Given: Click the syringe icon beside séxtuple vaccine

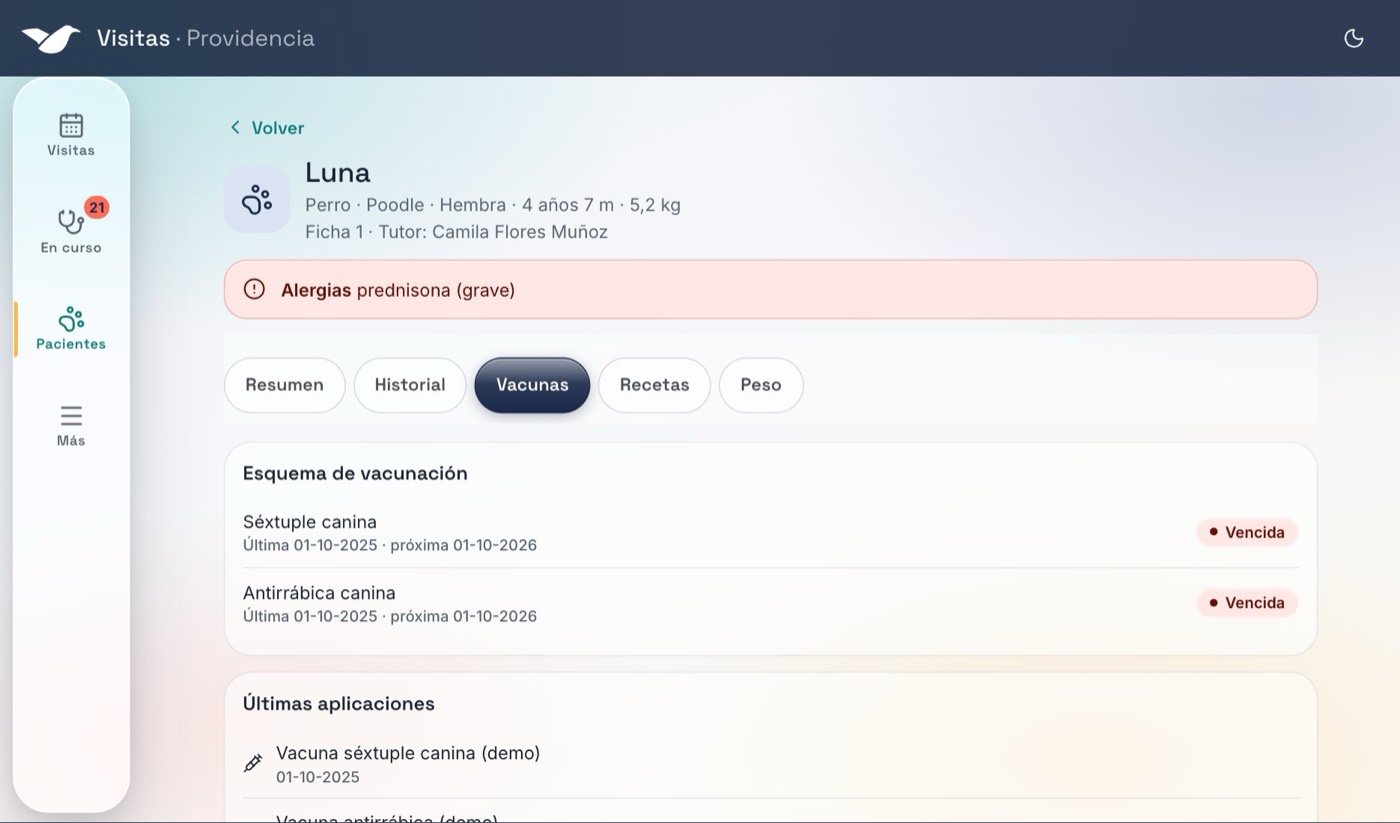Looking at the screenshot, I should click(x=253, y=763).
